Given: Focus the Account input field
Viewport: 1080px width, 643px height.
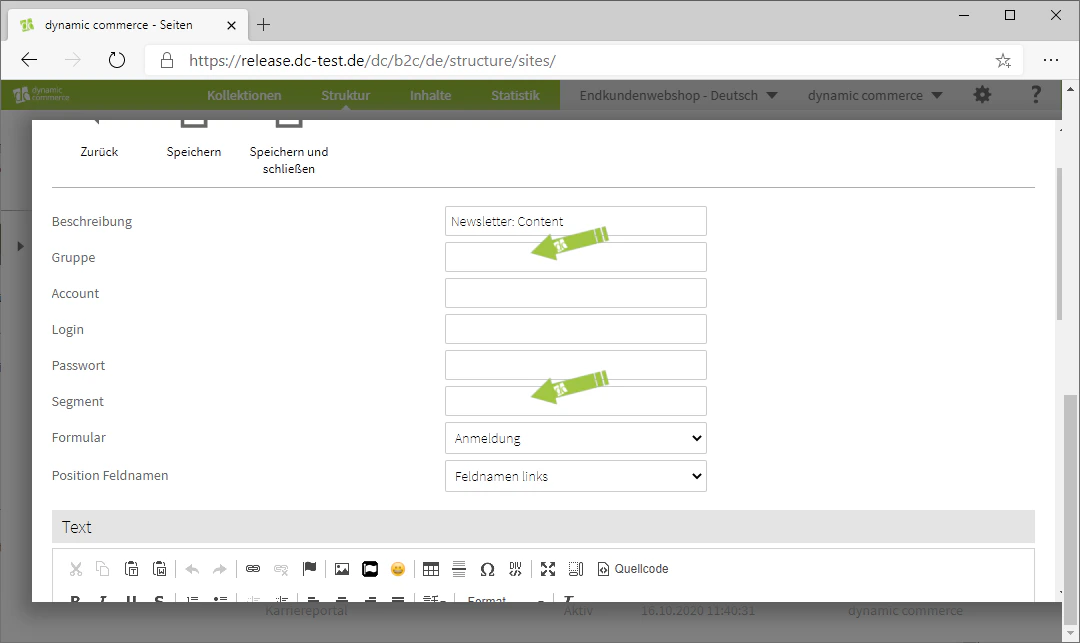Looking at the screenshot, I should tap(576, 293).
